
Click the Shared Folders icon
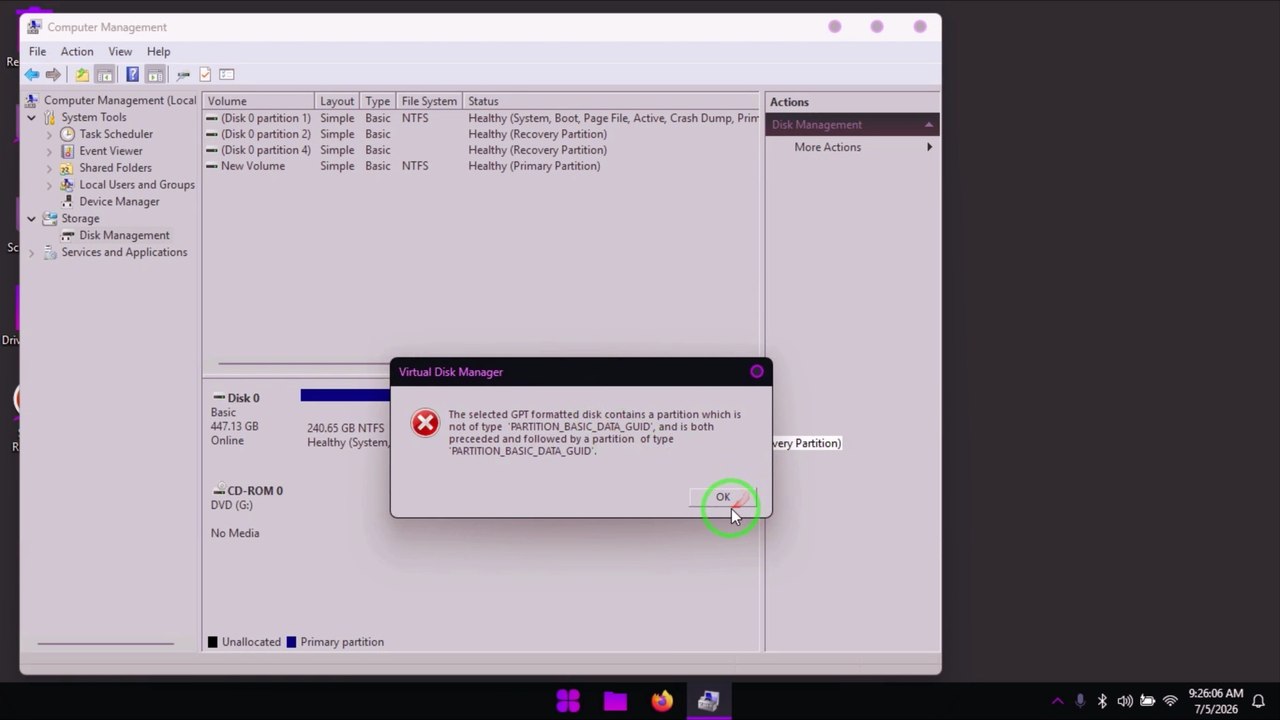pos(67,168)
